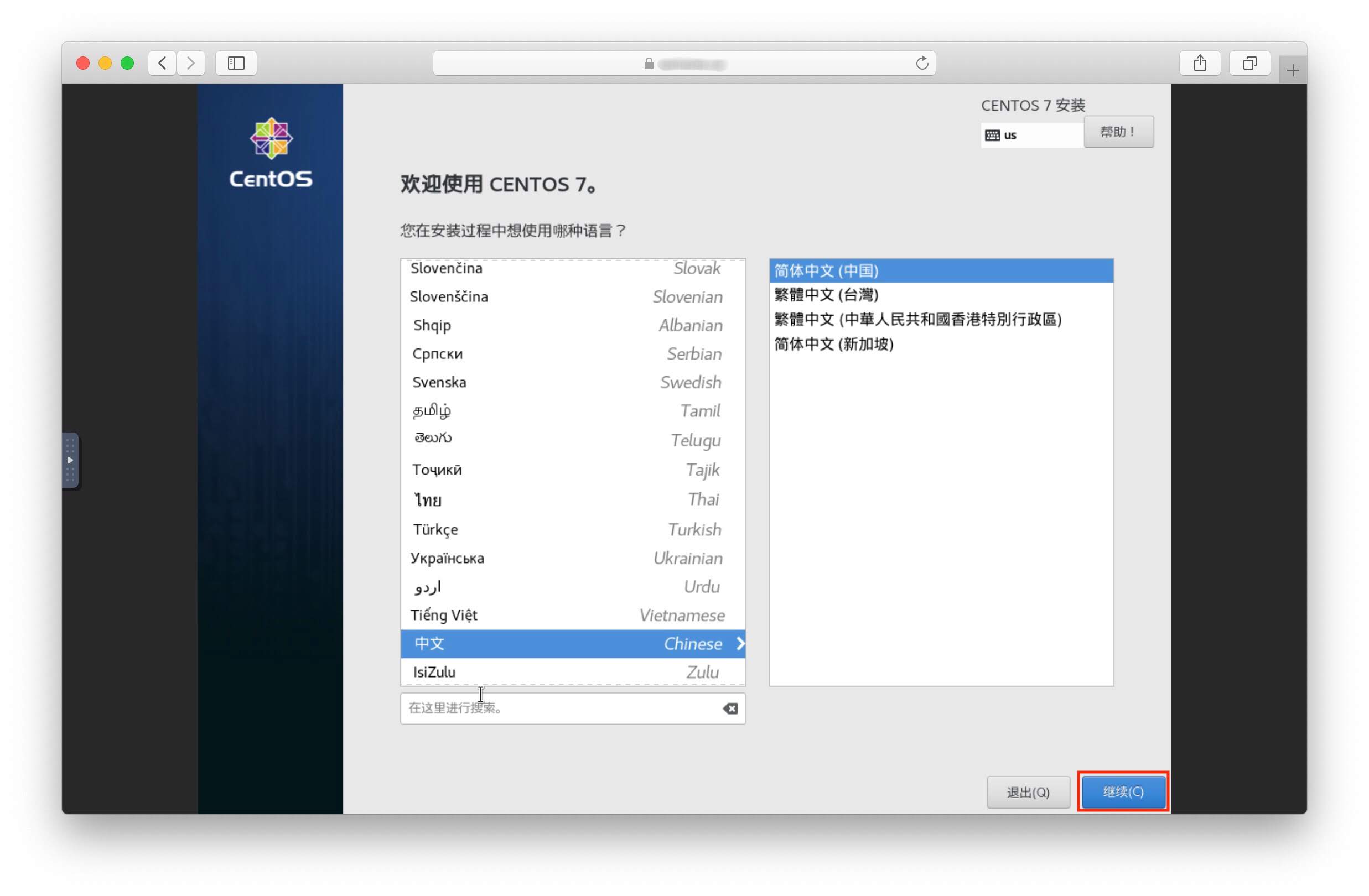
Task: Click the CentOS logo in sidebar
Action: 271,153
